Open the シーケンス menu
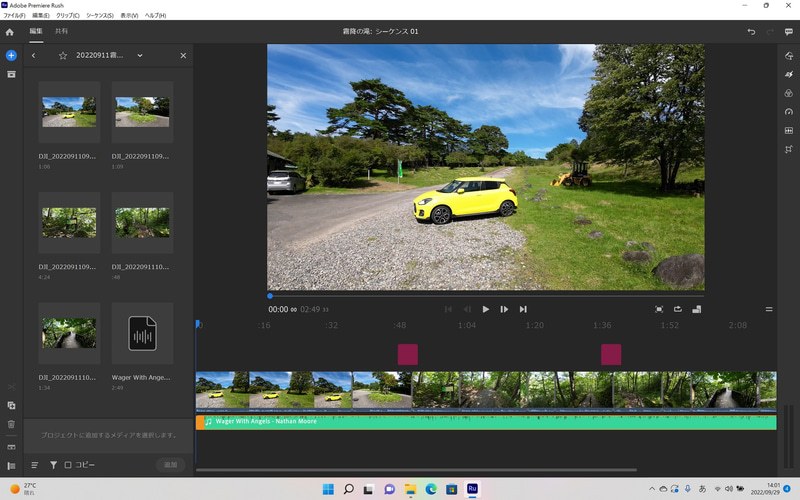The width and height of the screenshot is (800, 500). click(x=98, y=16)
